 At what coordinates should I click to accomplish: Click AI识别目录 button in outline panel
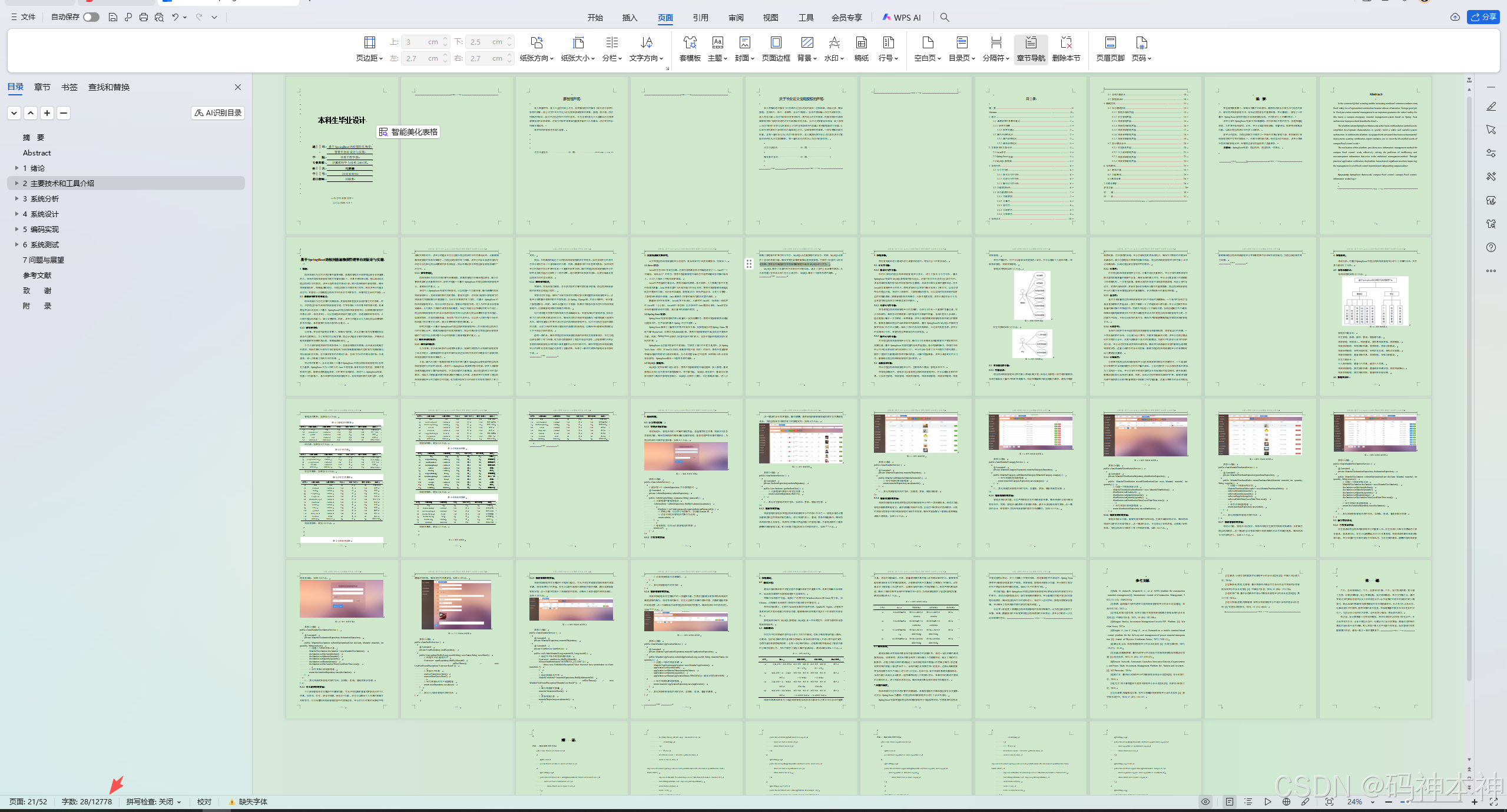click(218, 113)
